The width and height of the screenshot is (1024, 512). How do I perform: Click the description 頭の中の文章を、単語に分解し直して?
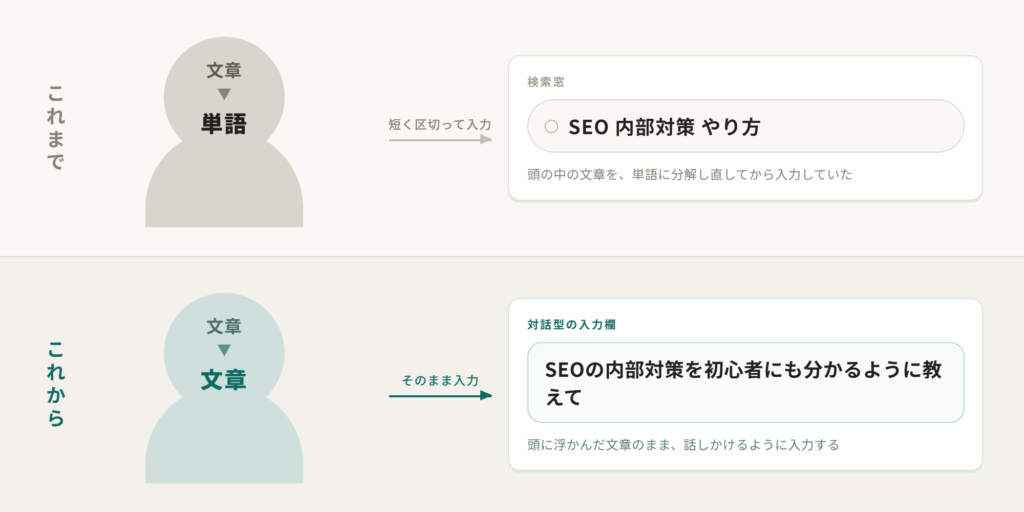pos(690,175)
